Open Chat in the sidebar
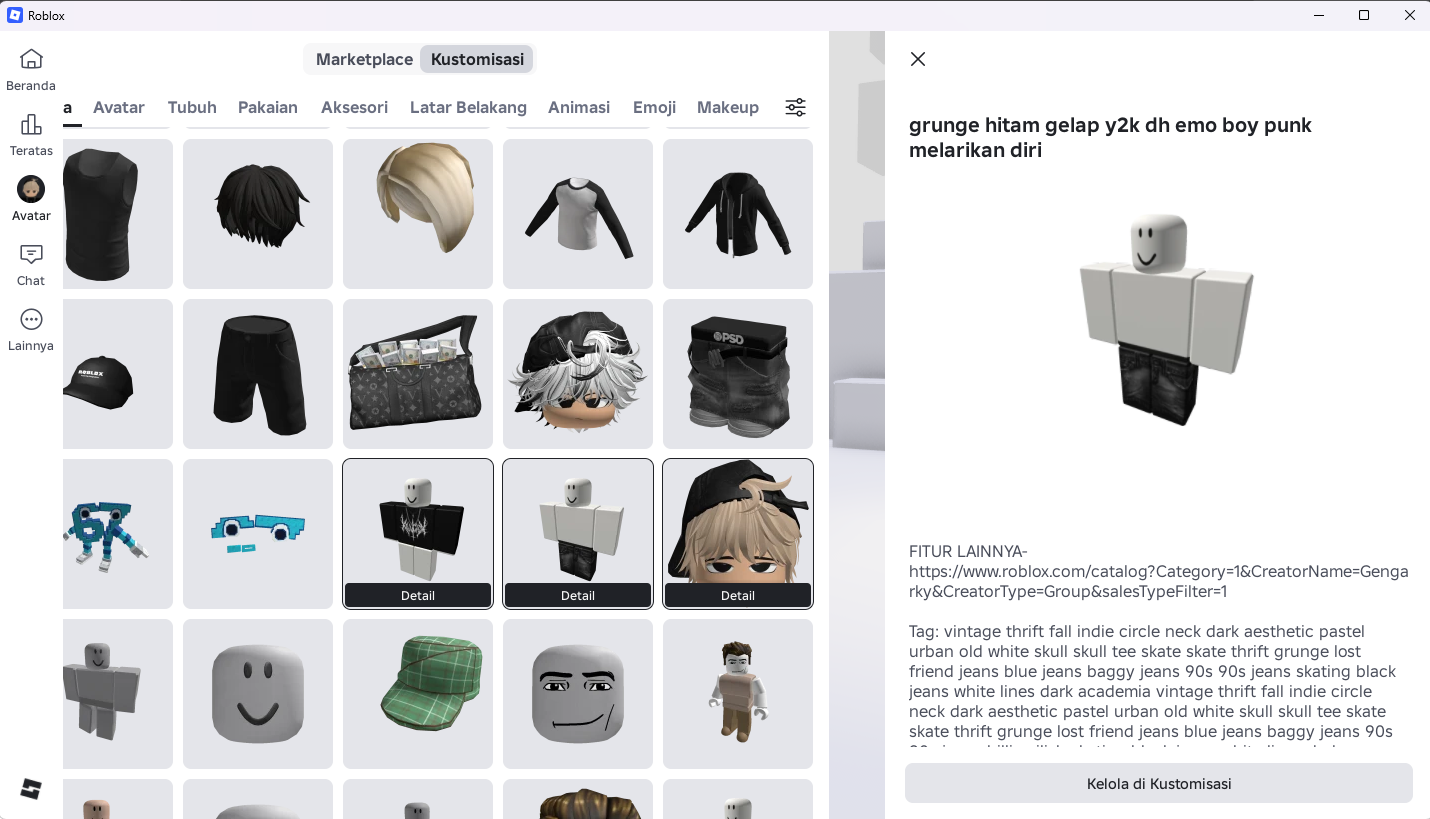This screenshot has width=1430, height=819. (x=31, y=265)
